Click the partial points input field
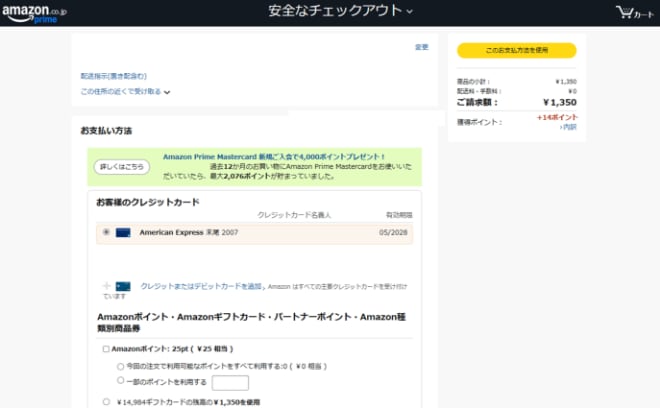660x408 pixels. (x=230, y=383)
